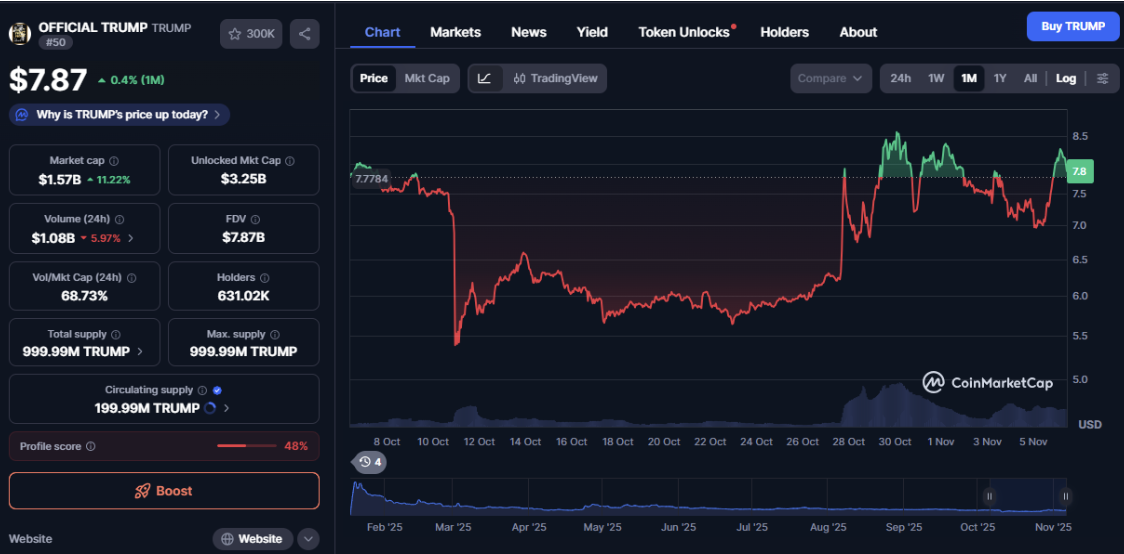Open the Yield tab
1124x554 pixels.
[x=592, y=32]
